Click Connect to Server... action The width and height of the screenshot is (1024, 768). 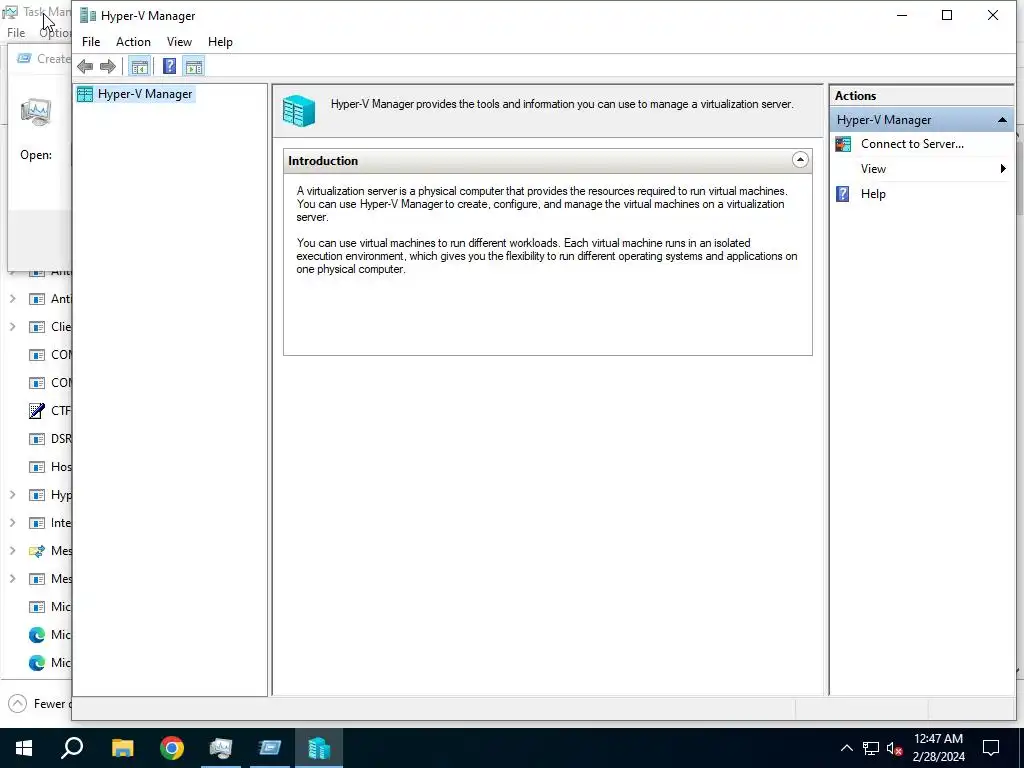[912, 144]
